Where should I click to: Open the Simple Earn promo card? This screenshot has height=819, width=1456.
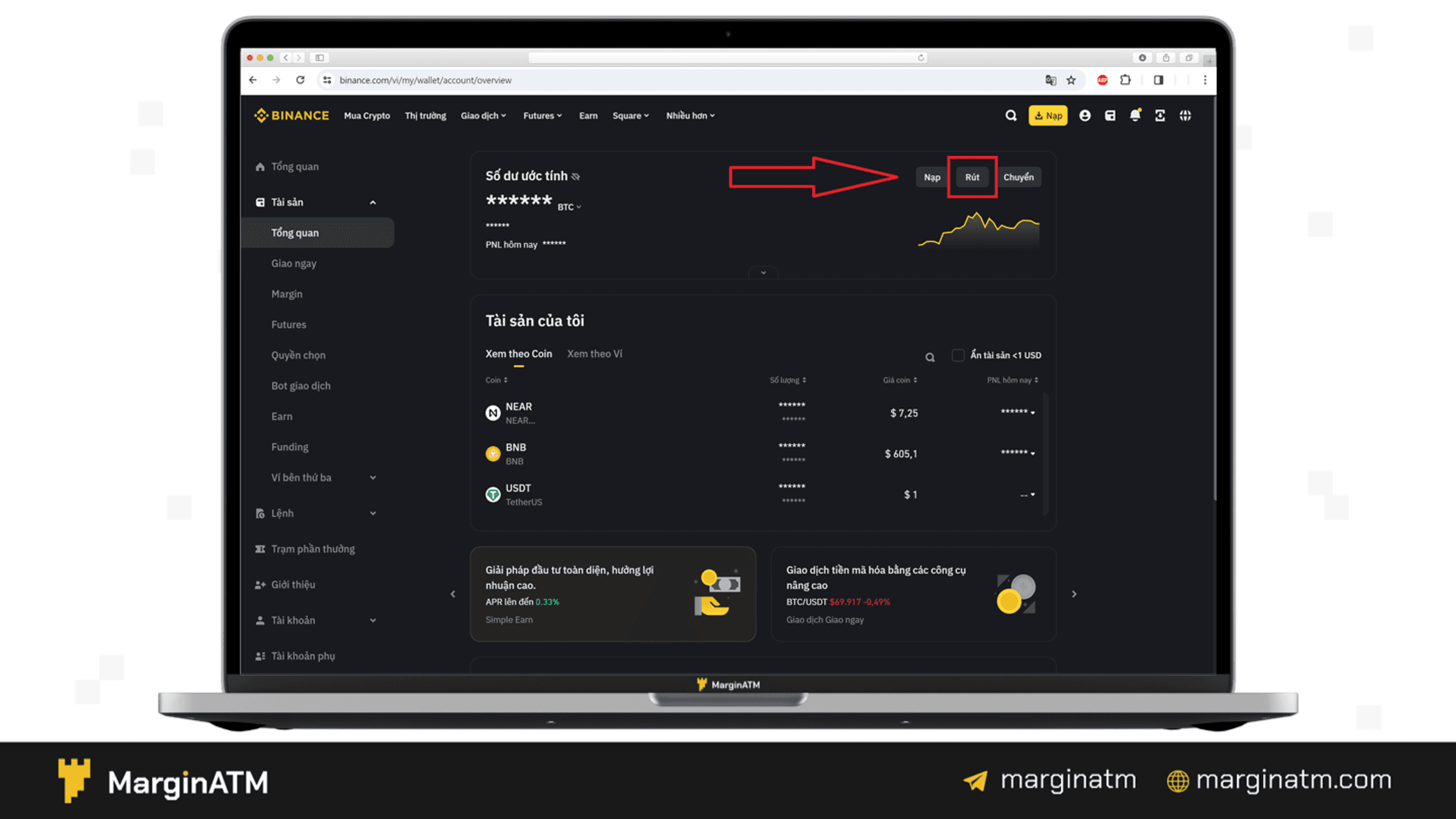[613, 594]
